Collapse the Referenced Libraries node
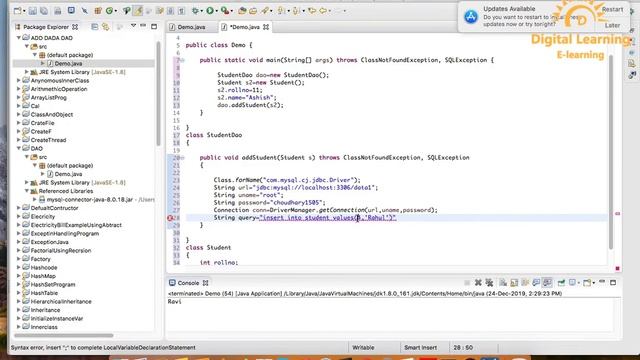The image size is (640, 360). pyautogui.click(x=27, y=191)
